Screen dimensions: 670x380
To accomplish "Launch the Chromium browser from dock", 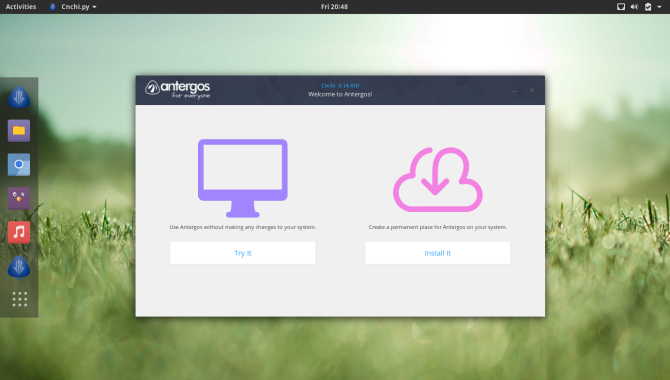I will pos(19,164).
